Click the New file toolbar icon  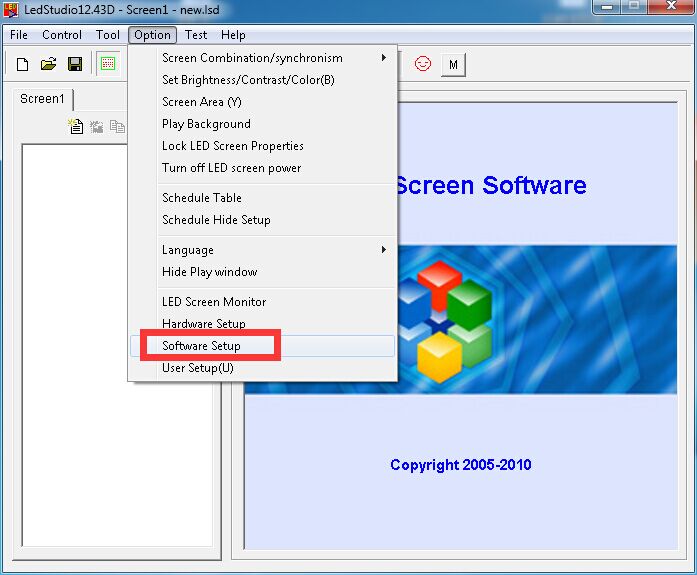22,64
